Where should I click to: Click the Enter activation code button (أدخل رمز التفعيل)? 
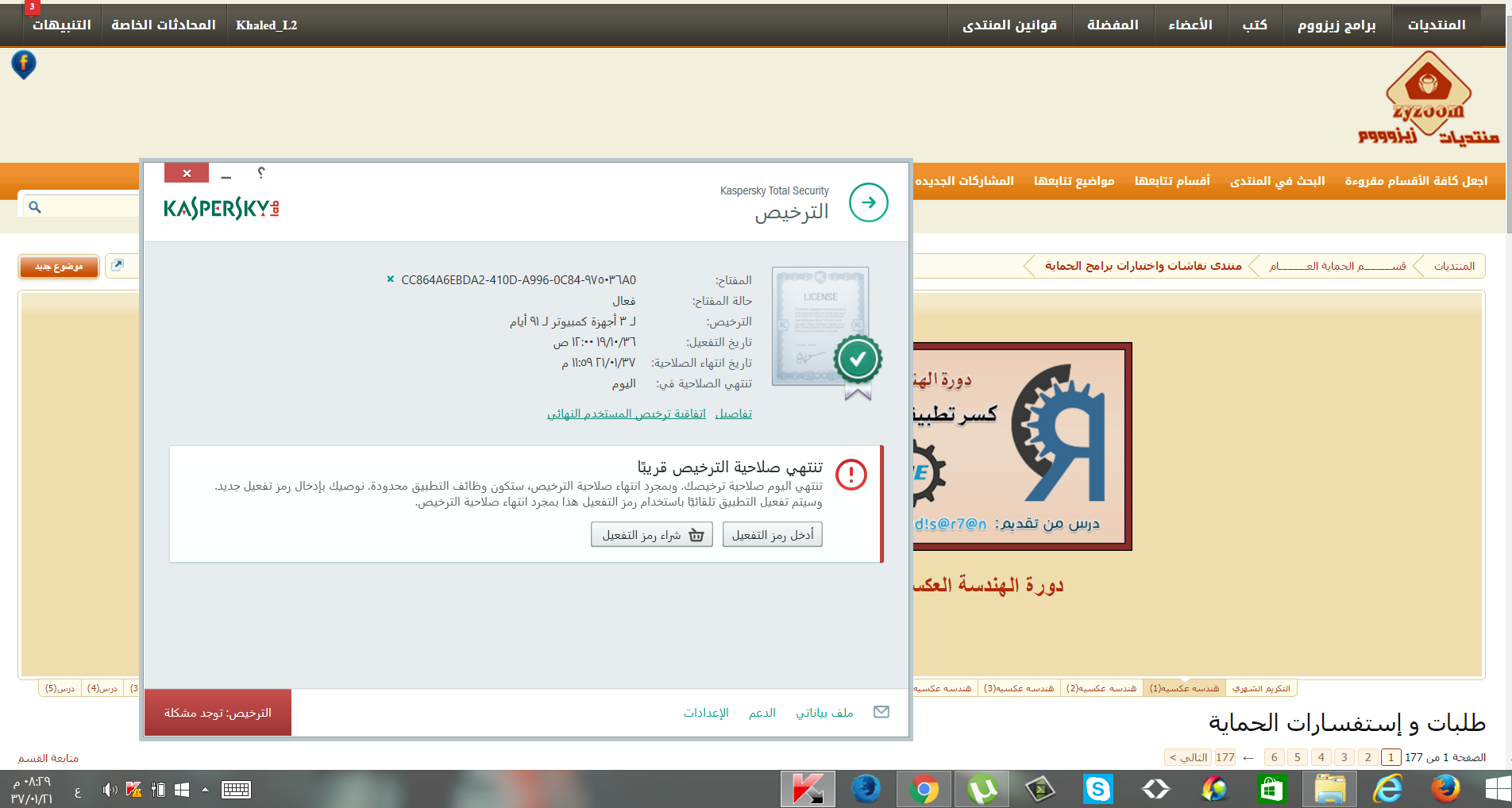[773, 535]
